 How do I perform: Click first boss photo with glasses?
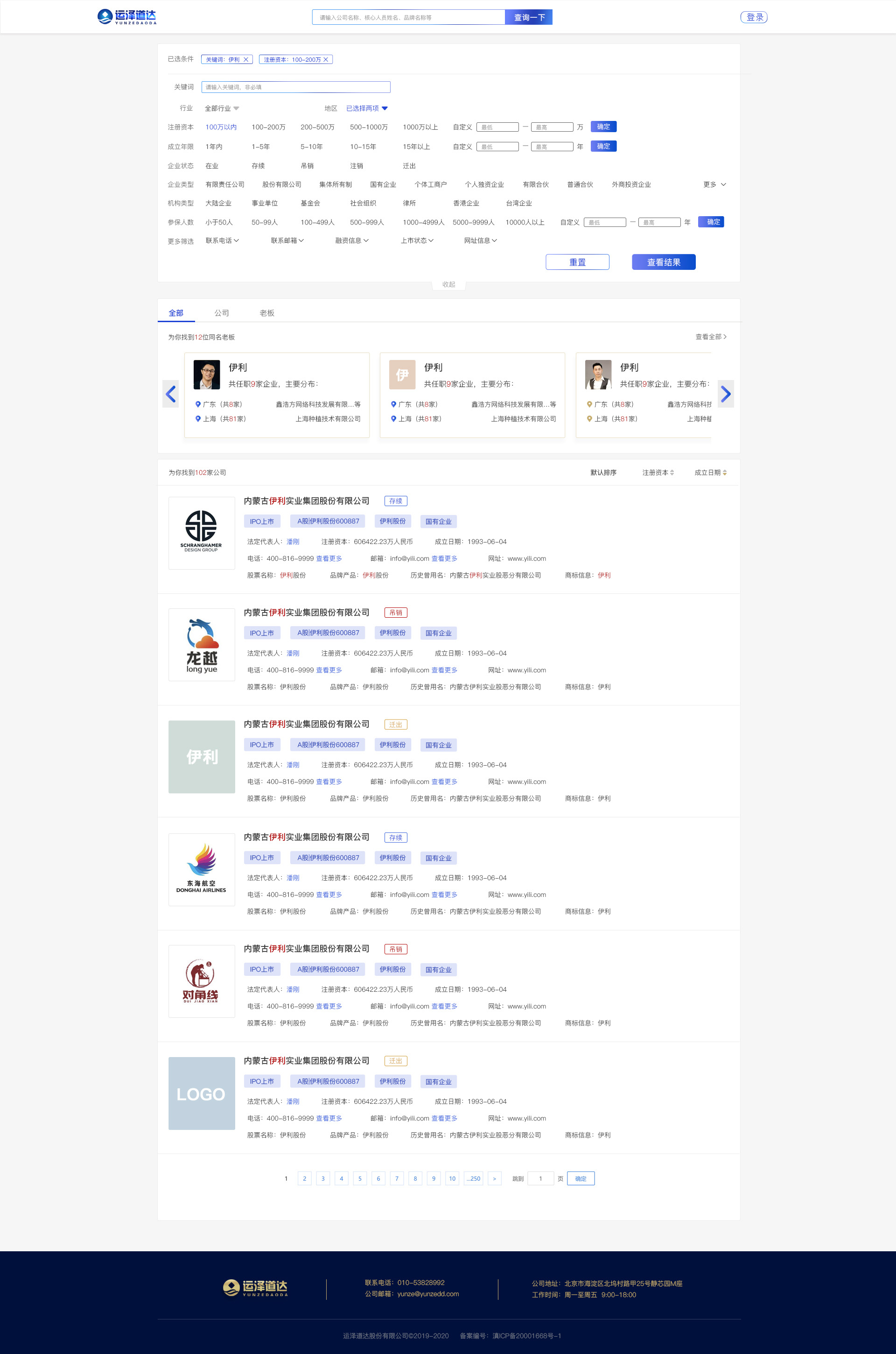(x=207, y=375)
